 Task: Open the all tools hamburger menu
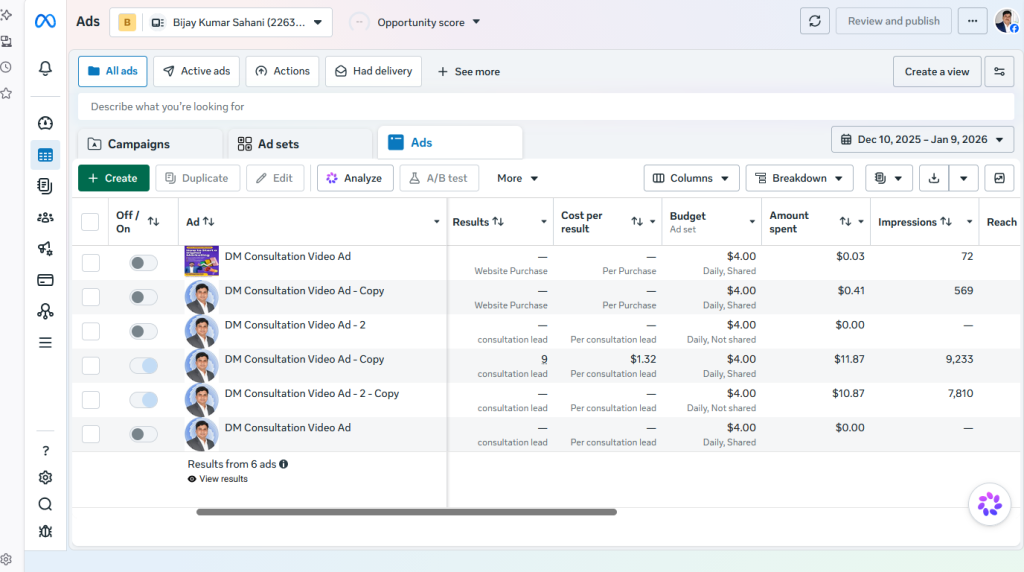[x=45, y=343]
